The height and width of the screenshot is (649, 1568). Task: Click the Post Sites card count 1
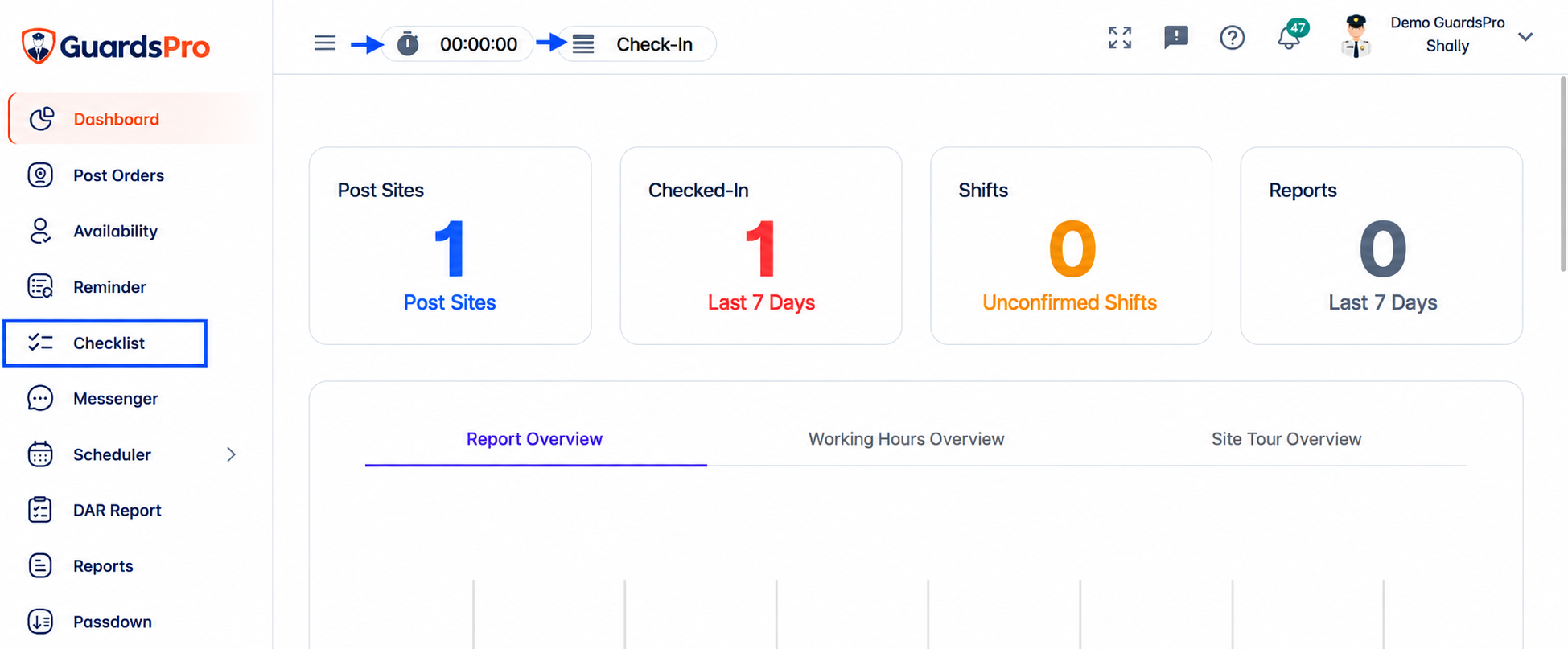click(450, 249)
